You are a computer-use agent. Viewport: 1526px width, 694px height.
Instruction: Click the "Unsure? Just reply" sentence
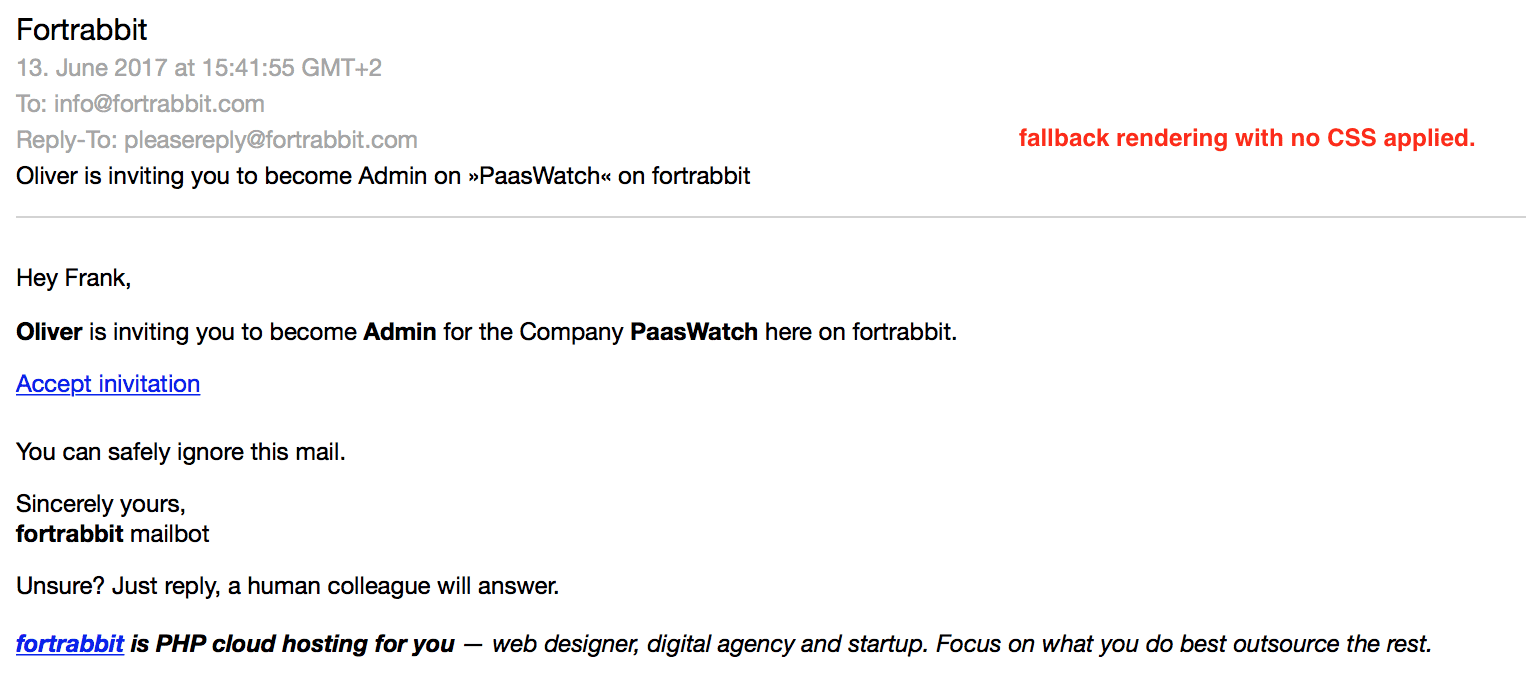288,586
